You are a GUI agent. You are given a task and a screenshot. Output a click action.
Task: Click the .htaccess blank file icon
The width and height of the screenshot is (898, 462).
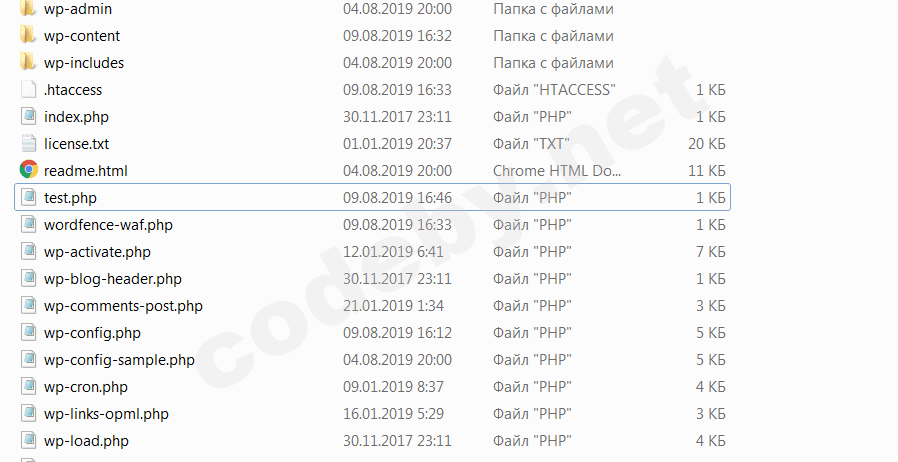point(28,90)
